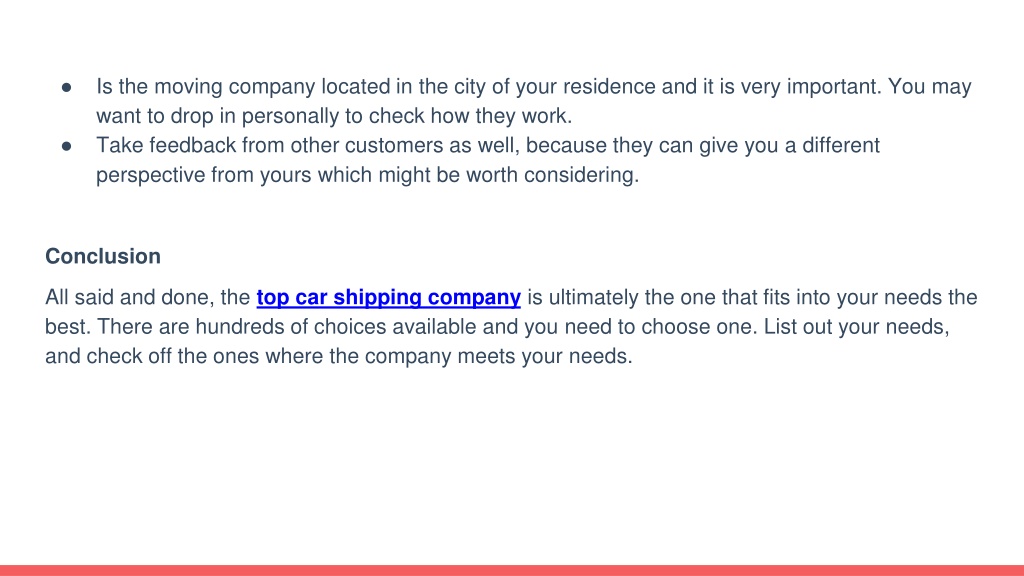Select the "Conclusion" heading
The width and height of the screenshot is (1024, 576).
103,256
